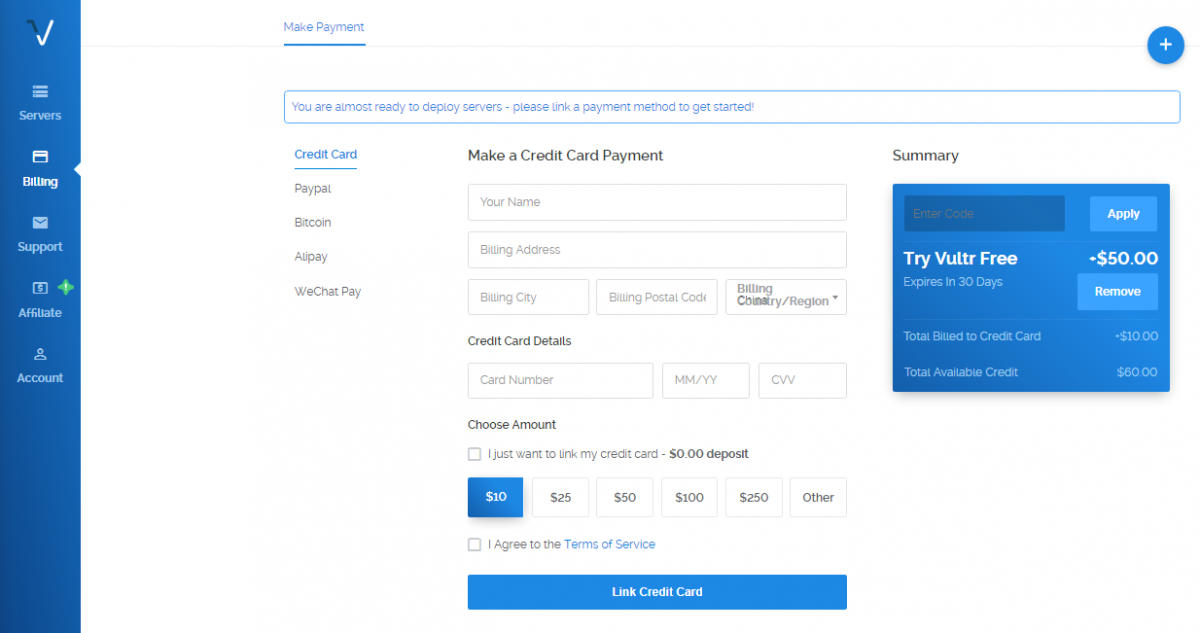Switch to the Make Payment tab
This screenshot has height=633, width=1200.
coord(324,27)
